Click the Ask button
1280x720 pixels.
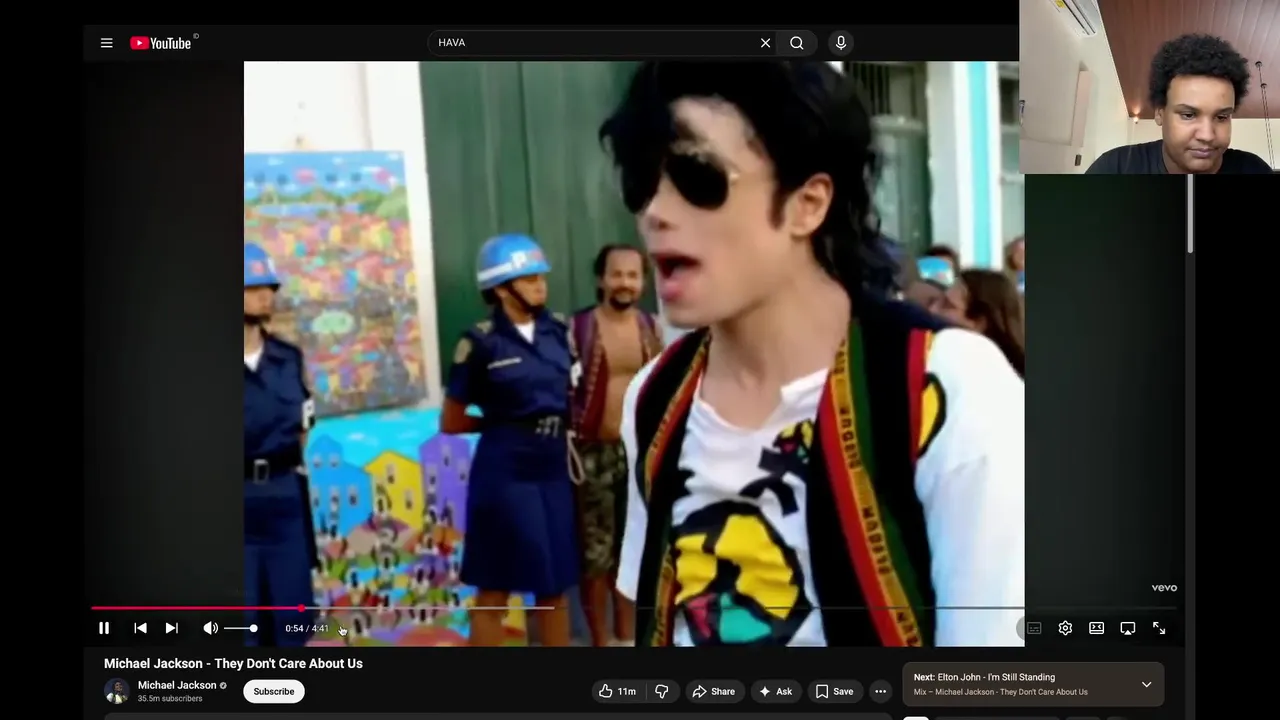tap(775, 691)
